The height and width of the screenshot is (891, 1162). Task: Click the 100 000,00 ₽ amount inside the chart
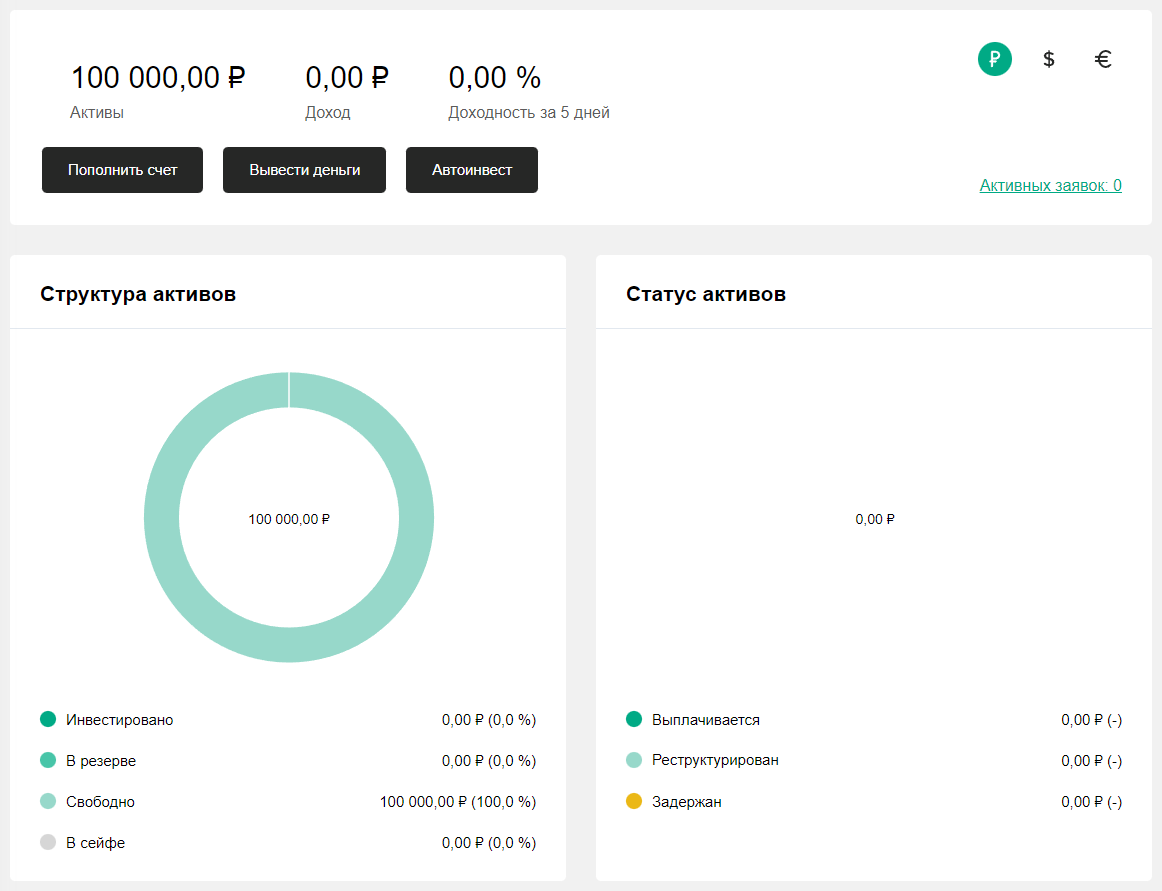pyautogui.click(x=289, y=519)
